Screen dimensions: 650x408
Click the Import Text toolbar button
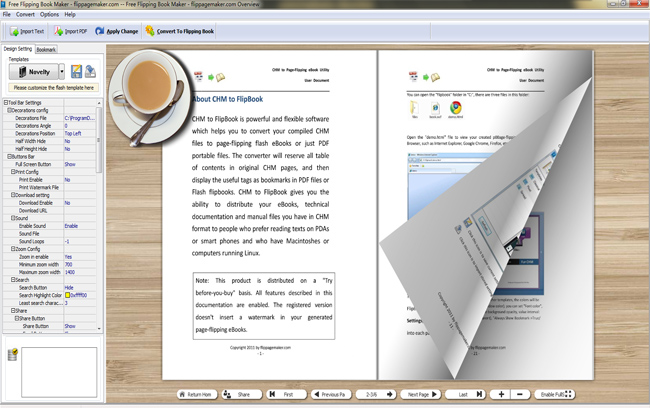click(x=27, y=31)
